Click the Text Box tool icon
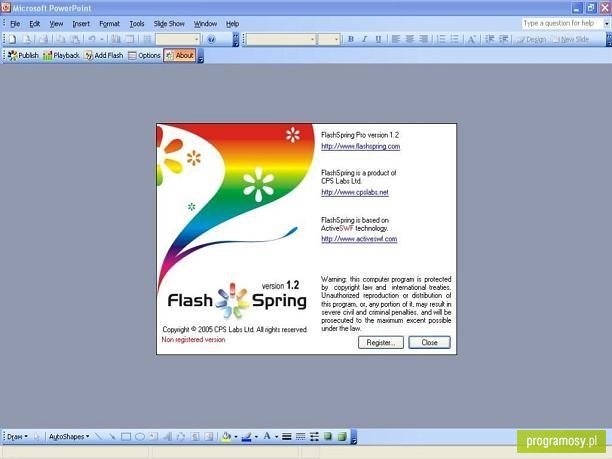 point(153,436)
